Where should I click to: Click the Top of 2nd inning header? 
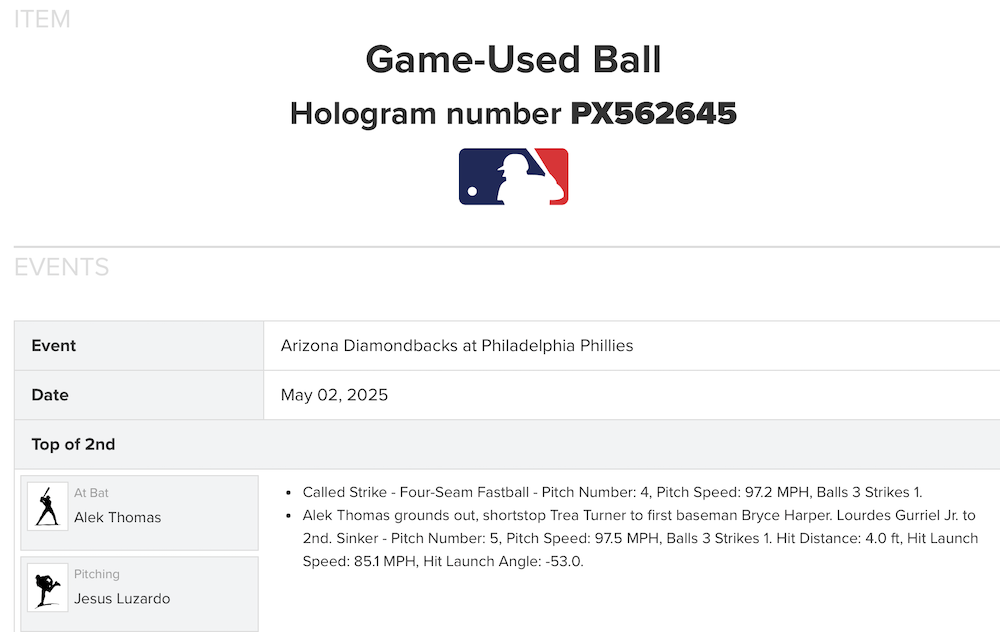(x=73, y=445)
